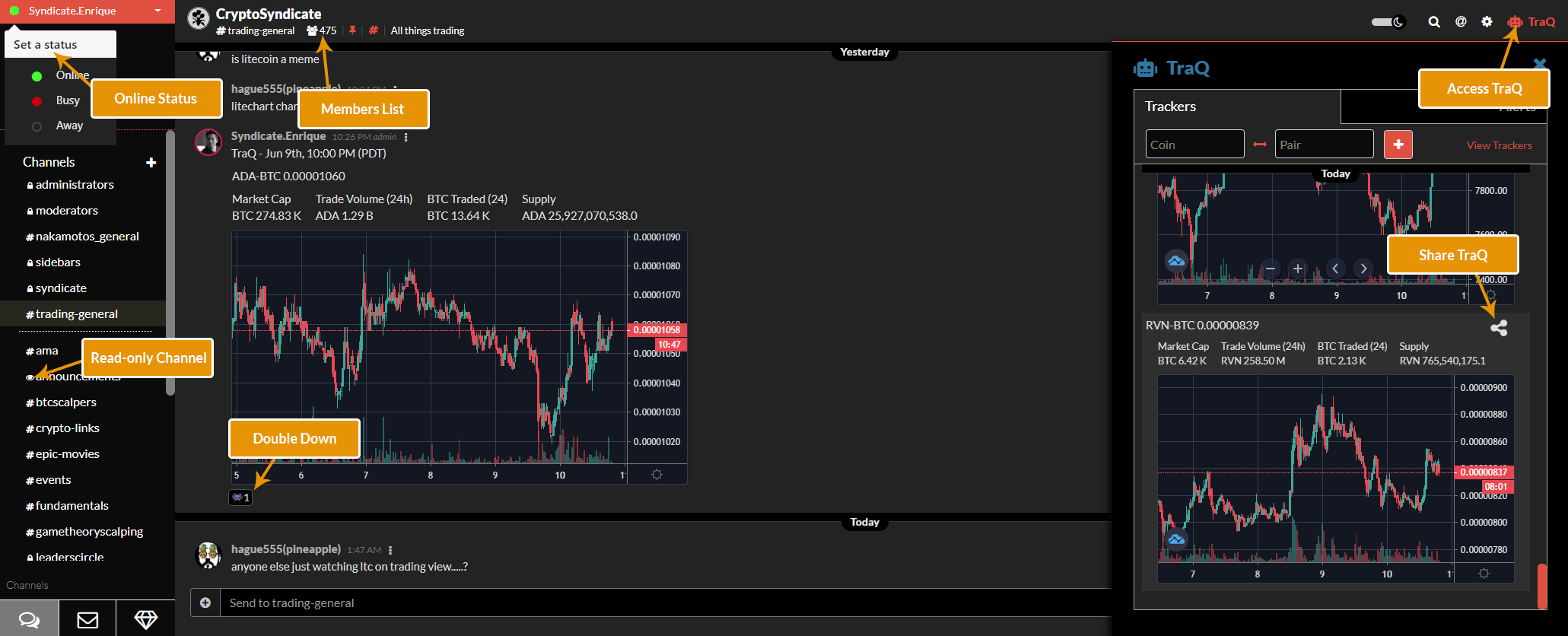Open the members list icon showing 475
1568x636 pixels.
(321, 30)
